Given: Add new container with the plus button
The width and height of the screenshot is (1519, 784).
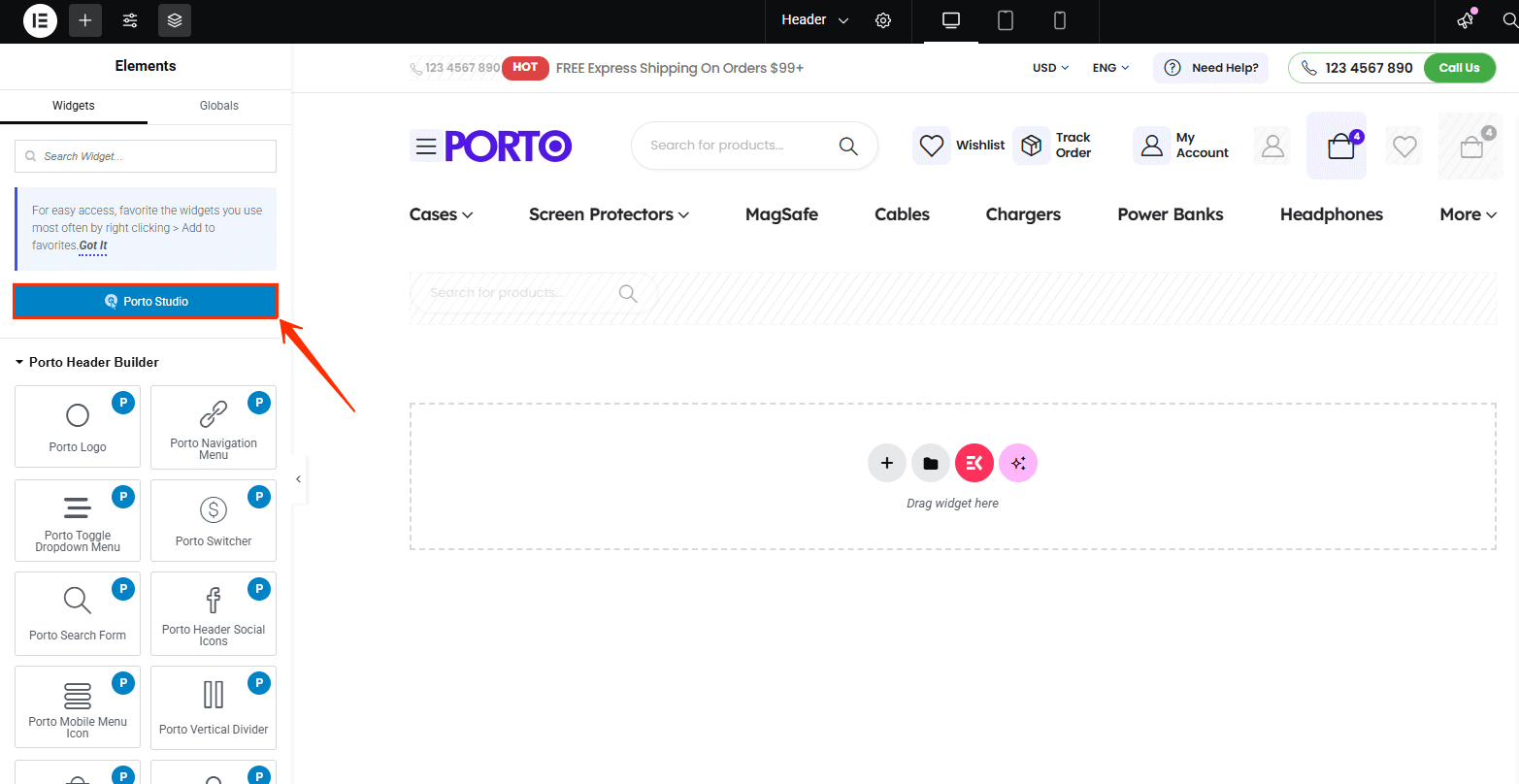Looking at the screenshot, I should click(x=887, y=463).
